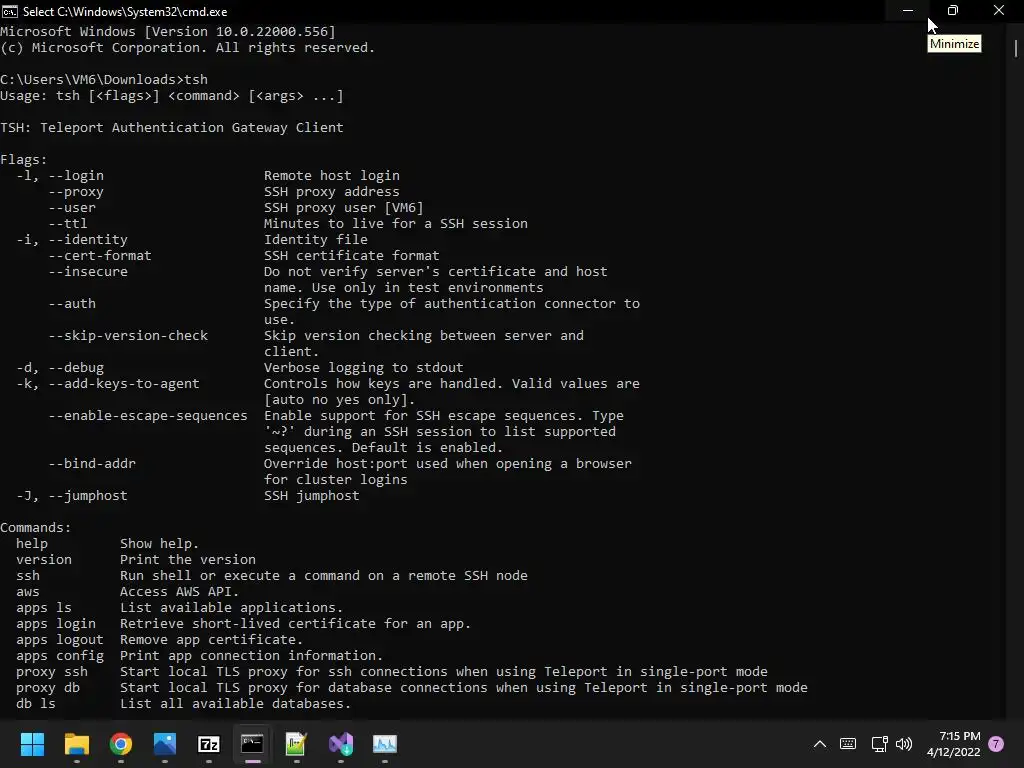Click the 'Microsoft Windows [Version 10.0.22000.556]' line
The height and width of the screenshot is (768, 1024).
[168, 31]
